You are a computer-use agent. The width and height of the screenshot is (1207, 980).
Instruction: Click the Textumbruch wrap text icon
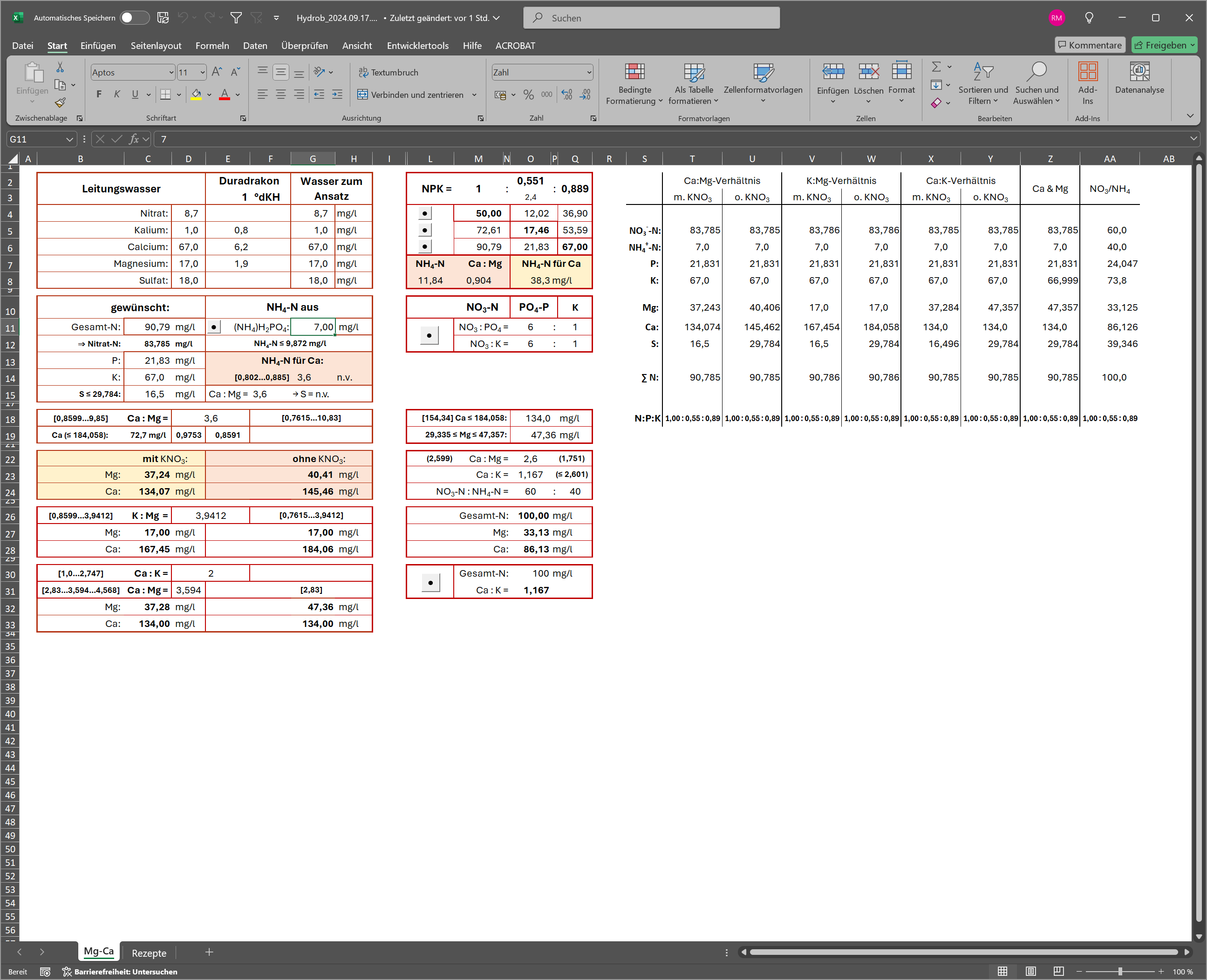point(363,72)
